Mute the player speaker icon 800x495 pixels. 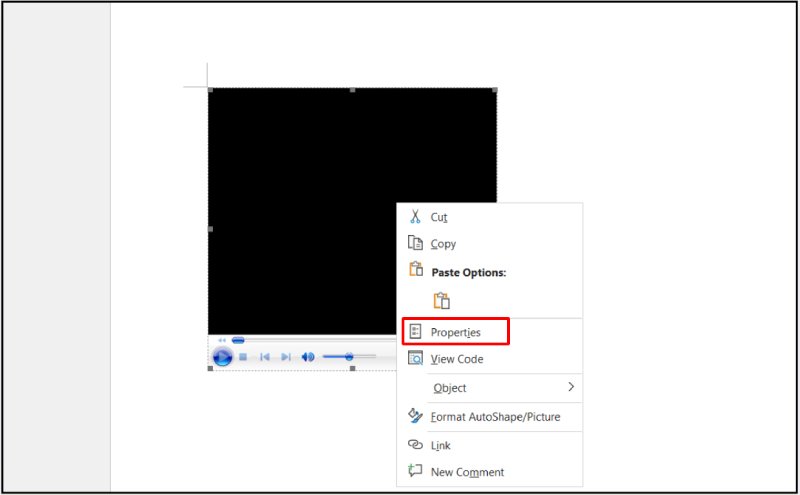308,357
